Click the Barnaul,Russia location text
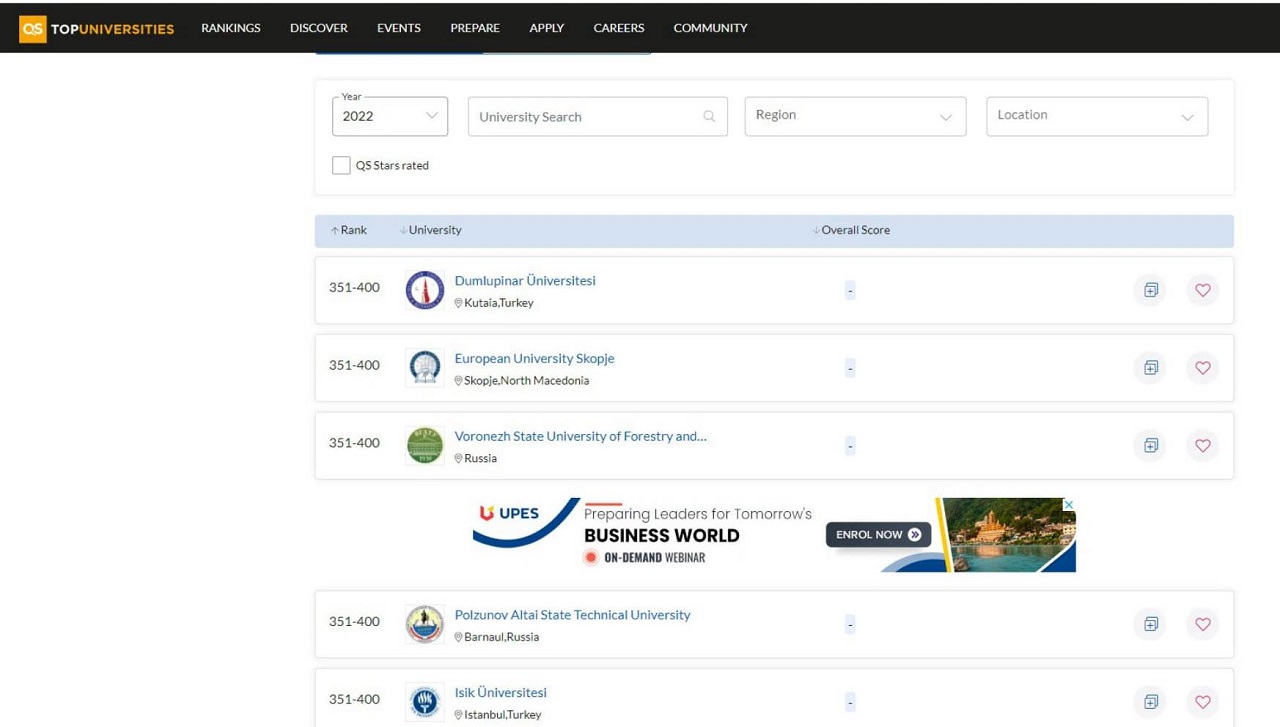This screenshot has height=727, width=1280. [502, 637]
